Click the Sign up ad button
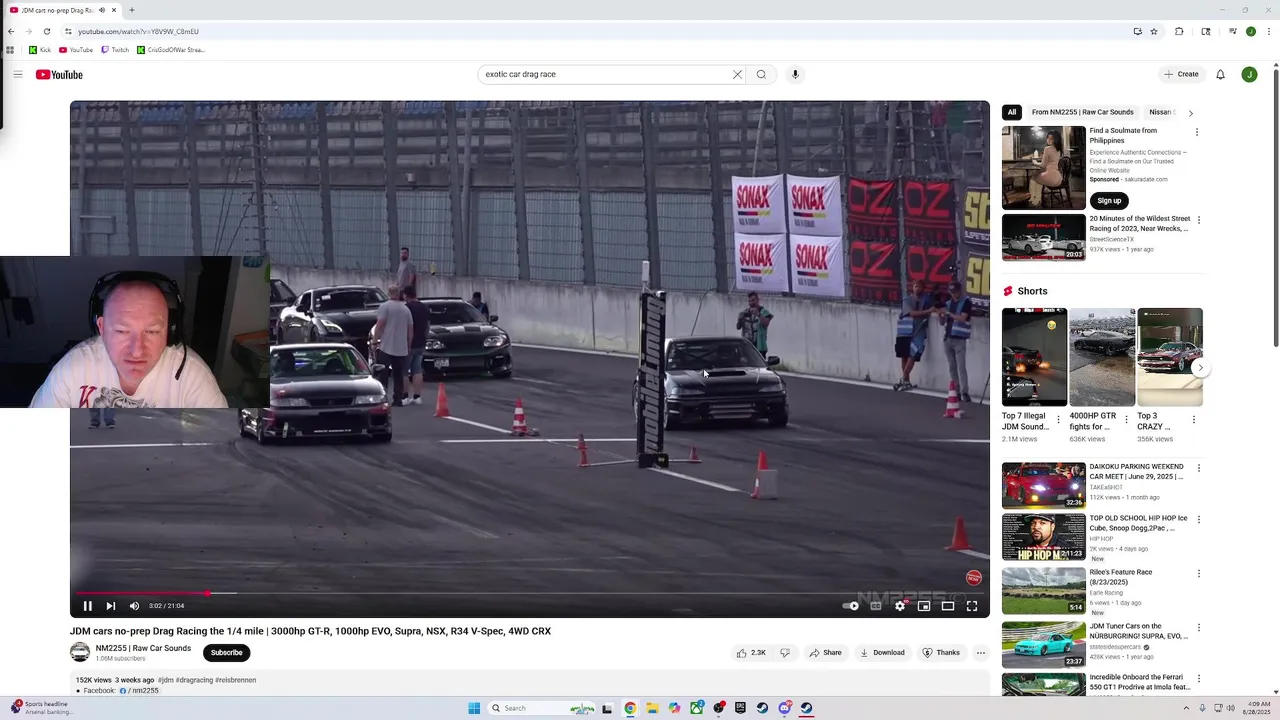The width and height of the screenshot is (1280, 720). tap(1109, 201)
